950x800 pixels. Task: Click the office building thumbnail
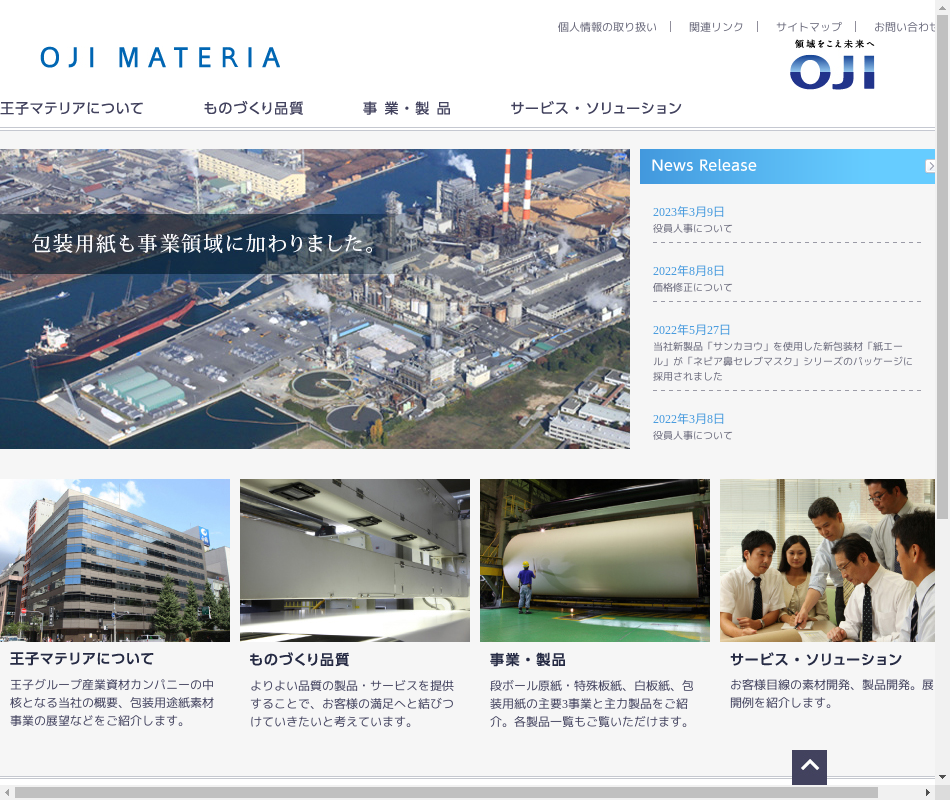pyautogui.click(x=115, y=561)
